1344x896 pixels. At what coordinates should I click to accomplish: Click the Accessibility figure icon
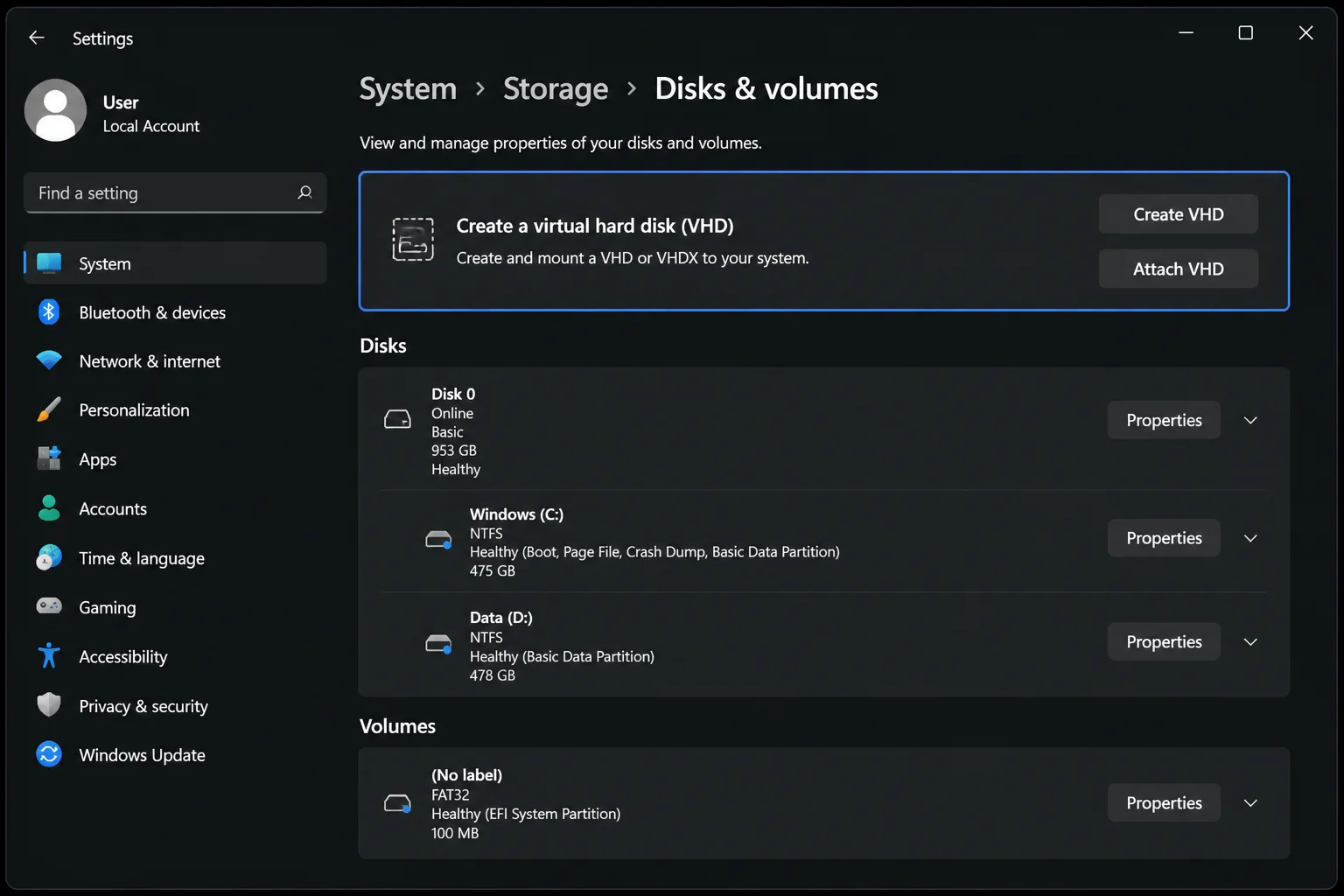click(x=49, y=655)
